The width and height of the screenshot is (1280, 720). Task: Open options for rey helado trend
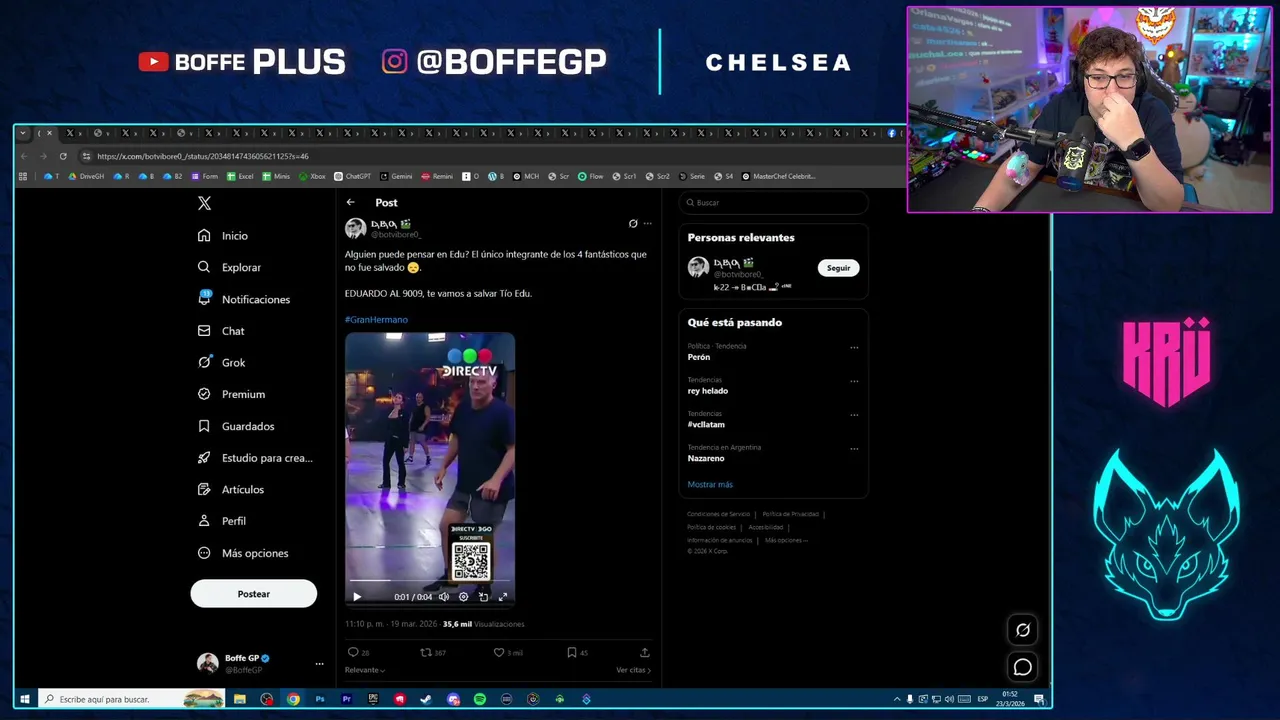(854, 381)
